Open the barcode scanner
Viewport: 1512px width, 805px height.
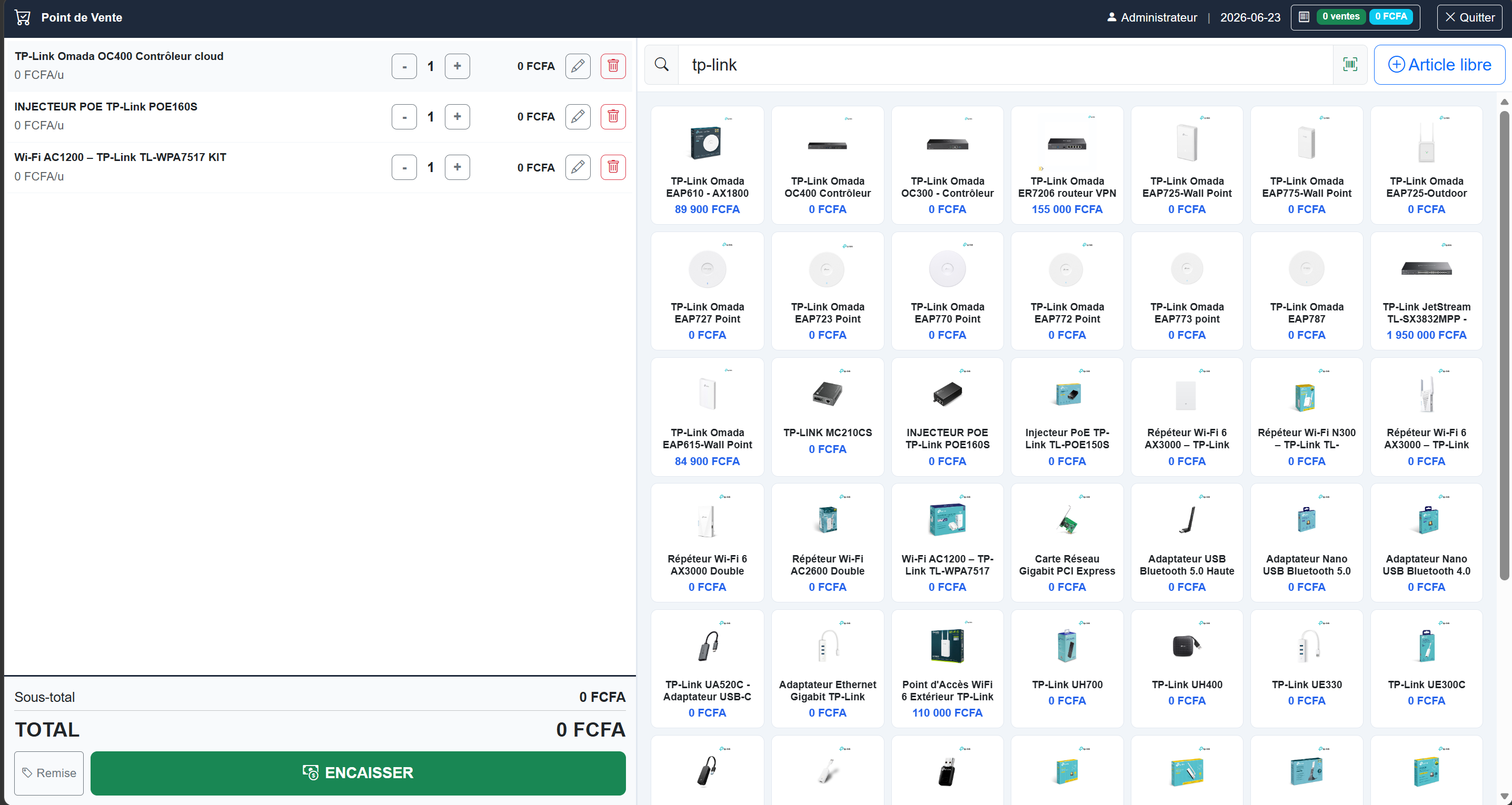pyautogui.click(x=1350, y=65)
